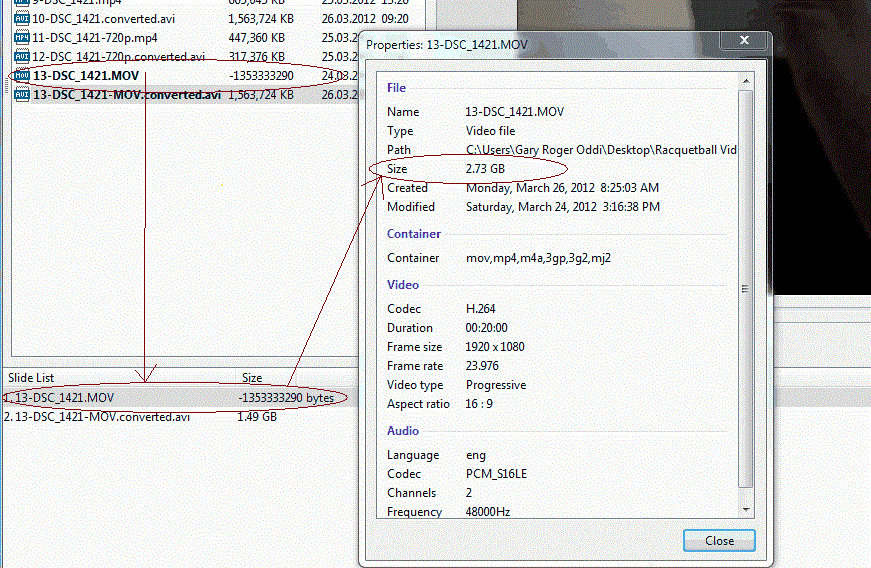
Task: Click the Video section heading
Action: tap(403, 285)
